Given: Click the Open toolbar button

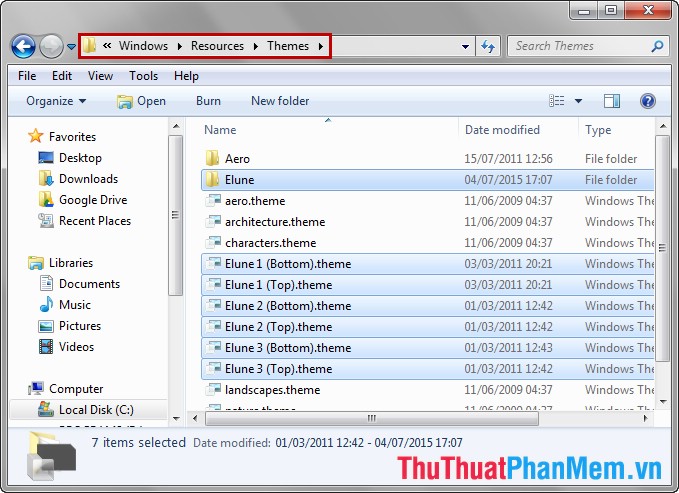Looking at the screenshot, I should tap(141, 101).
